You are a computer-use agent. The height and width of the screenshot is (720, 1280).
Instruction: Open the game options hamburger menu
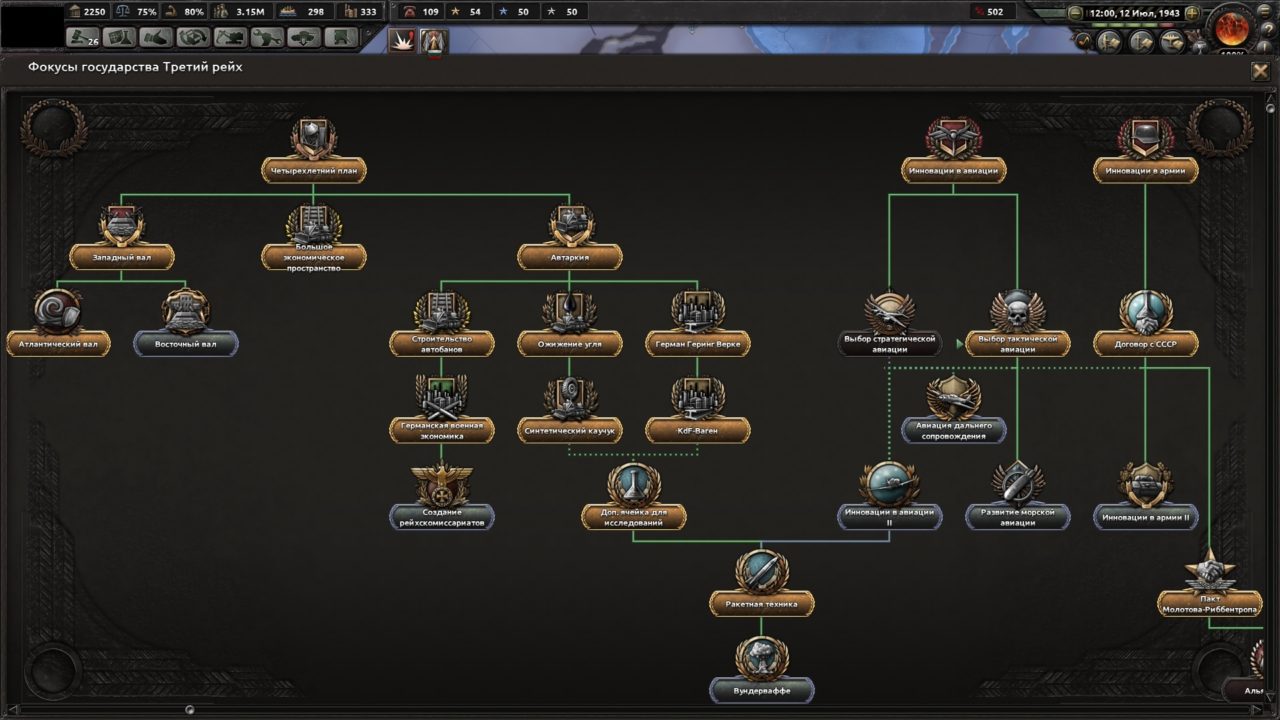pos(1264,11)
